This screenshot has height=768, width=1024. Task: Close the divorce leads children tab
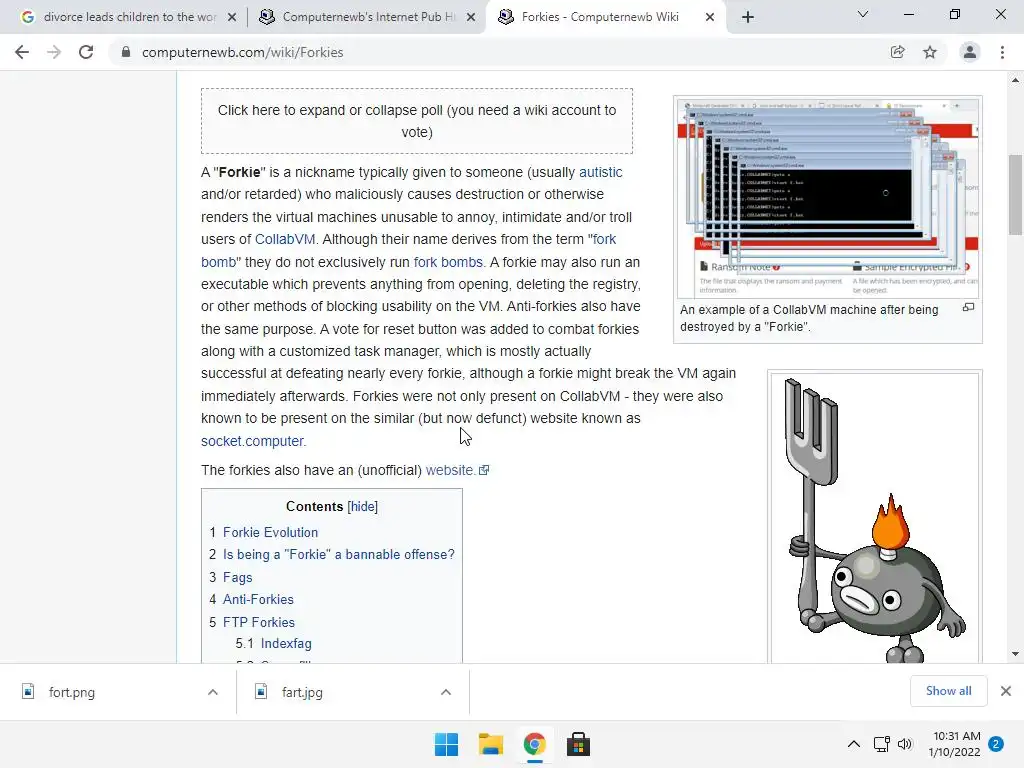click(232, 17)
